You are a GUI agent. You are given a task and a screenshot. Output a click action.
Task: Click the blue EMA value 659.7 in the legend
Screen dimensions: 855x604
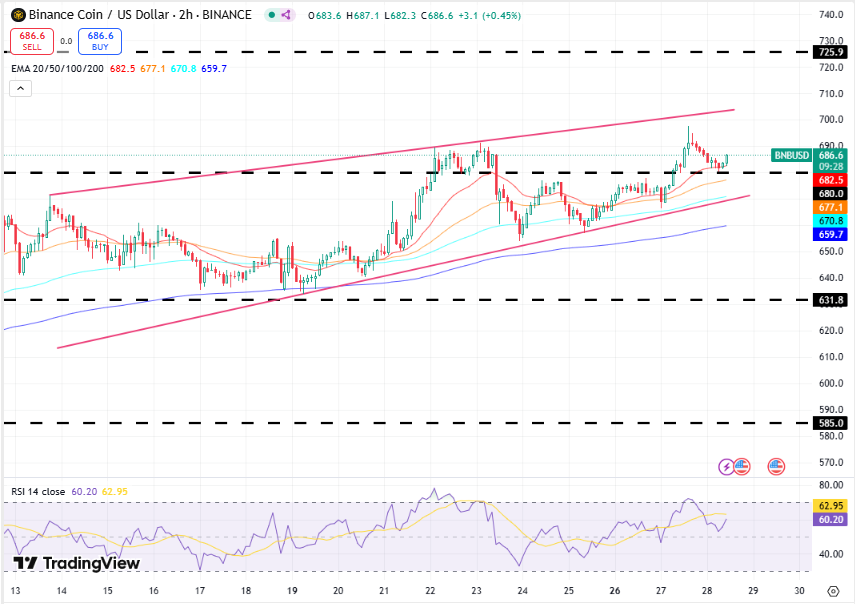pos(214,69)
